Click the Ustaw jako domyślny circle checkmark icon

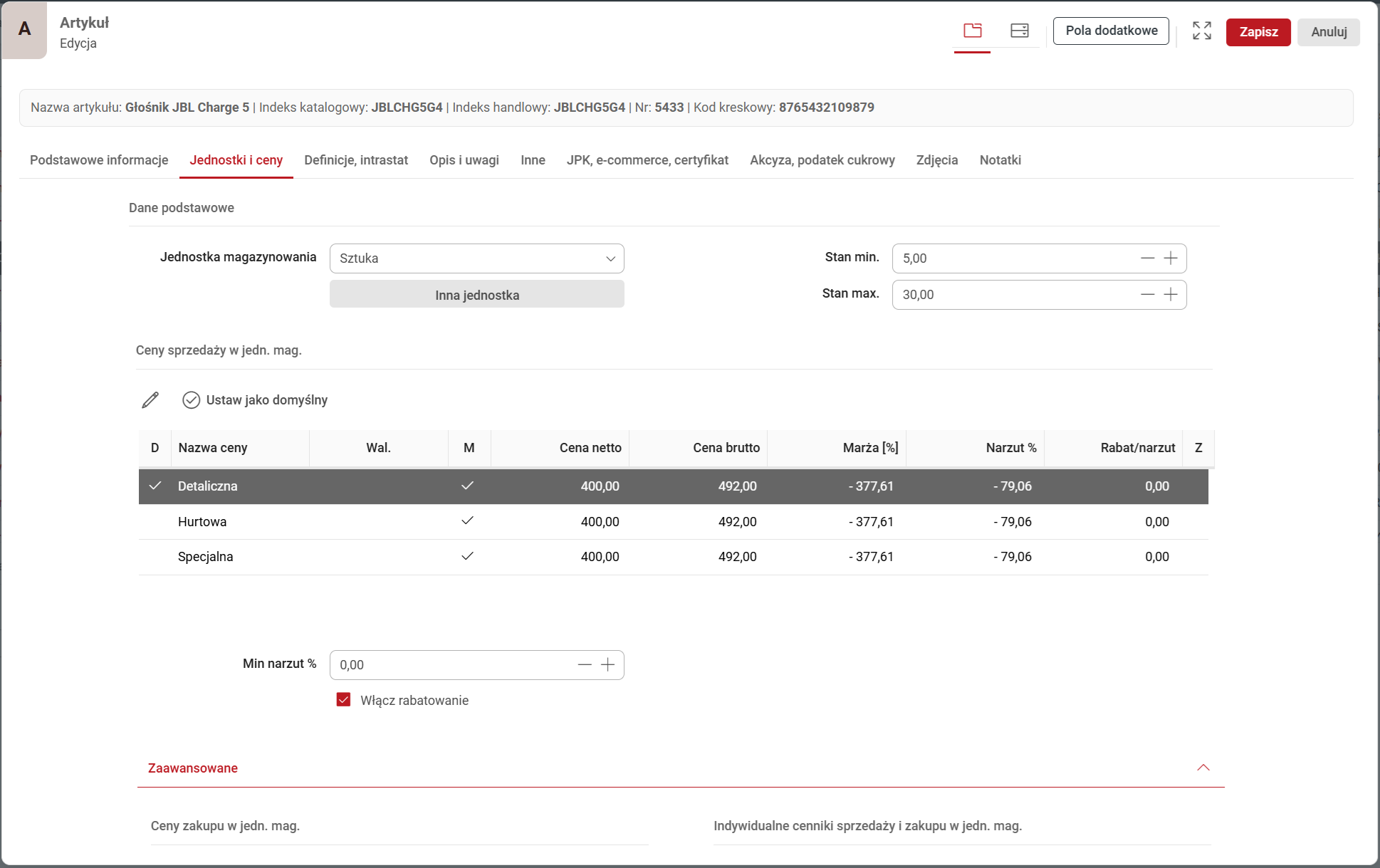[x=191, y=400]
